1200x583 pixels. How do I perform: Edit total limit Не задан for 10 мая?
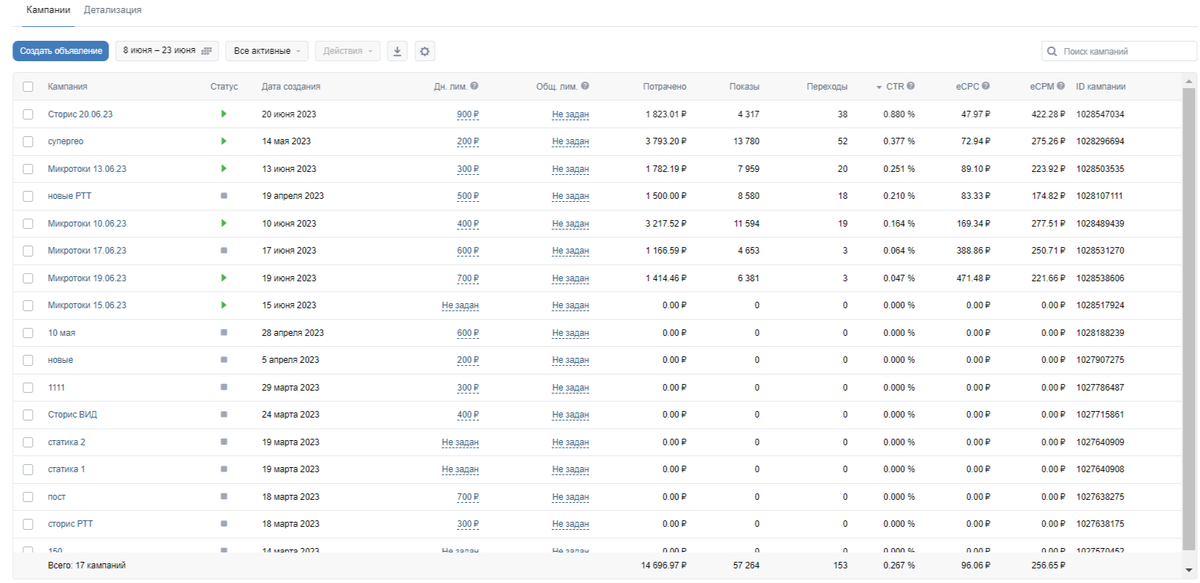point(570,332)
